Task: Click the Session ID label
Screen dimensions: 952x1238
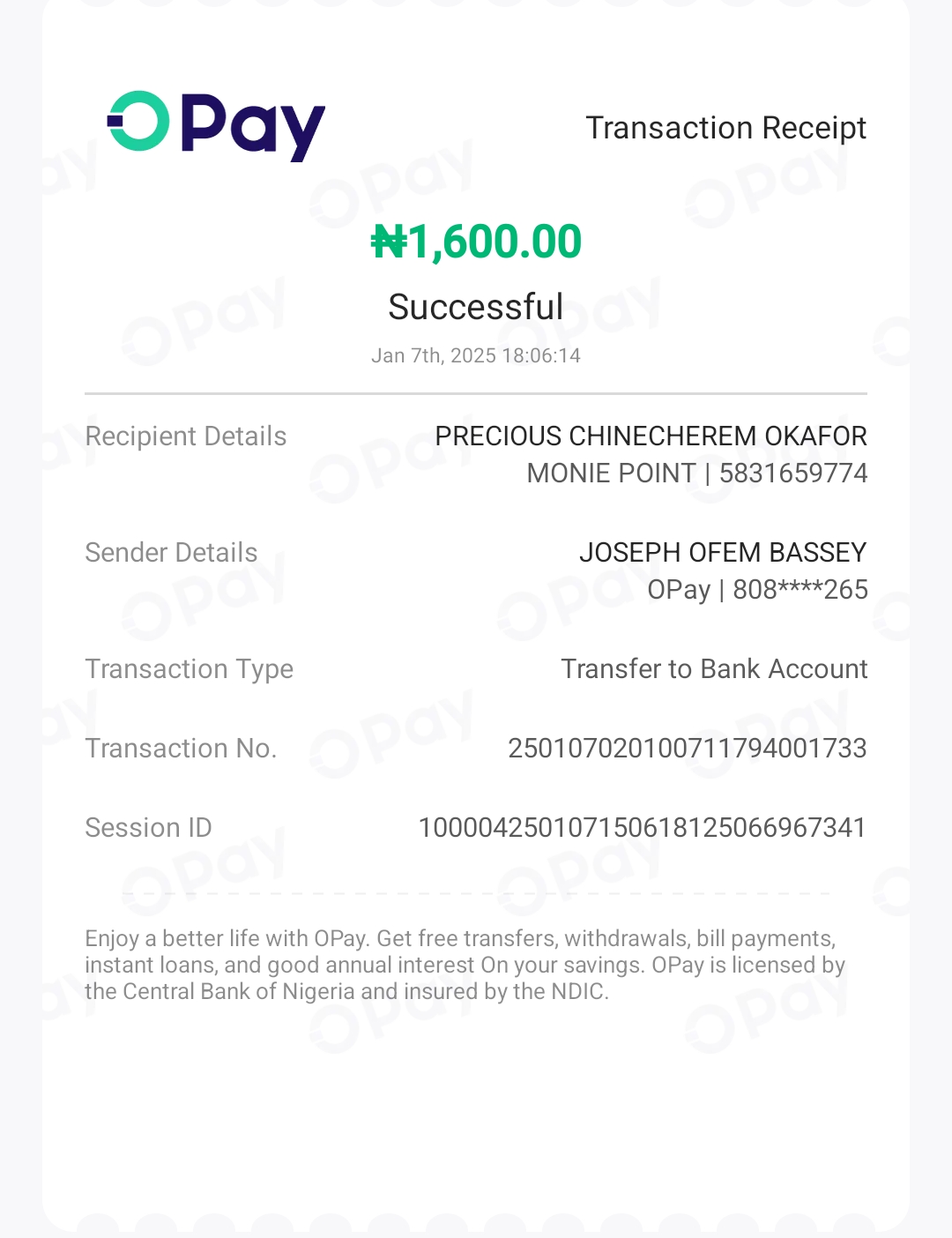Action: 148,828
